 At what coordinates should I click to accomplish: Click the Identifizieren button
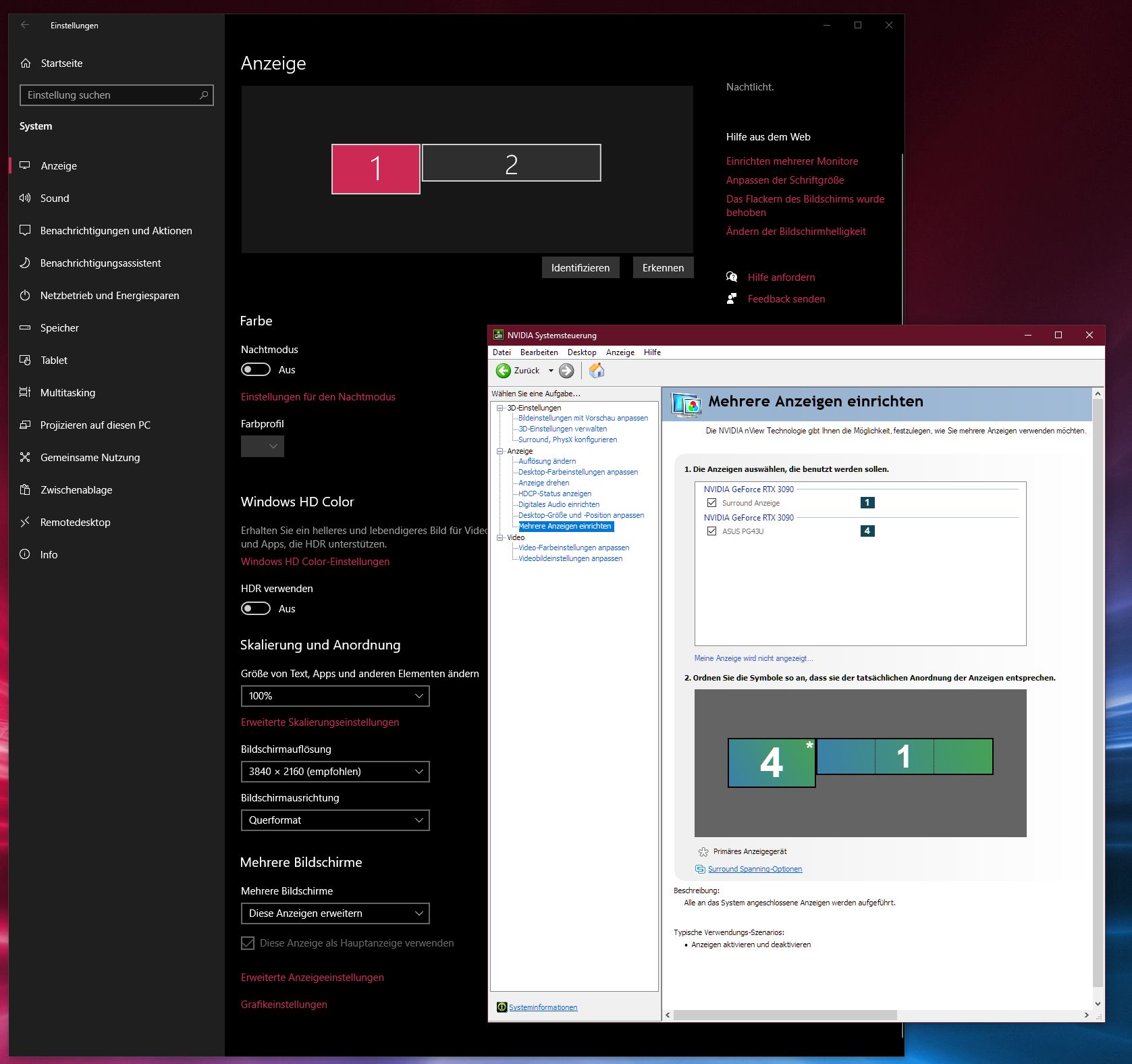click(581, 268)
